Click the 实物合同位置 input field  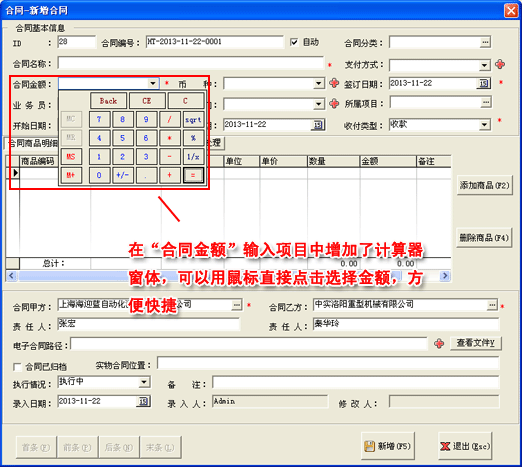coord(328,363)
